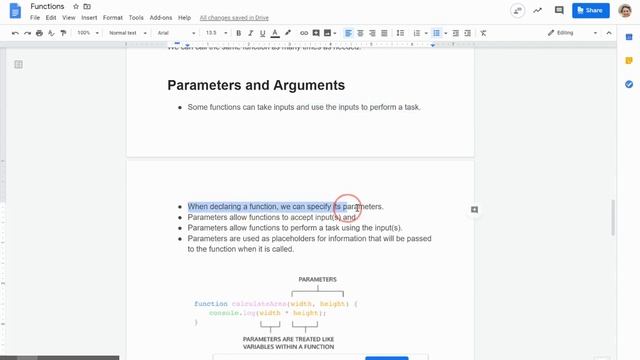Image resolution: width=640 pixels, height=360 pixels.
Task: Open the View menu
Action: (x=69, y=18)
